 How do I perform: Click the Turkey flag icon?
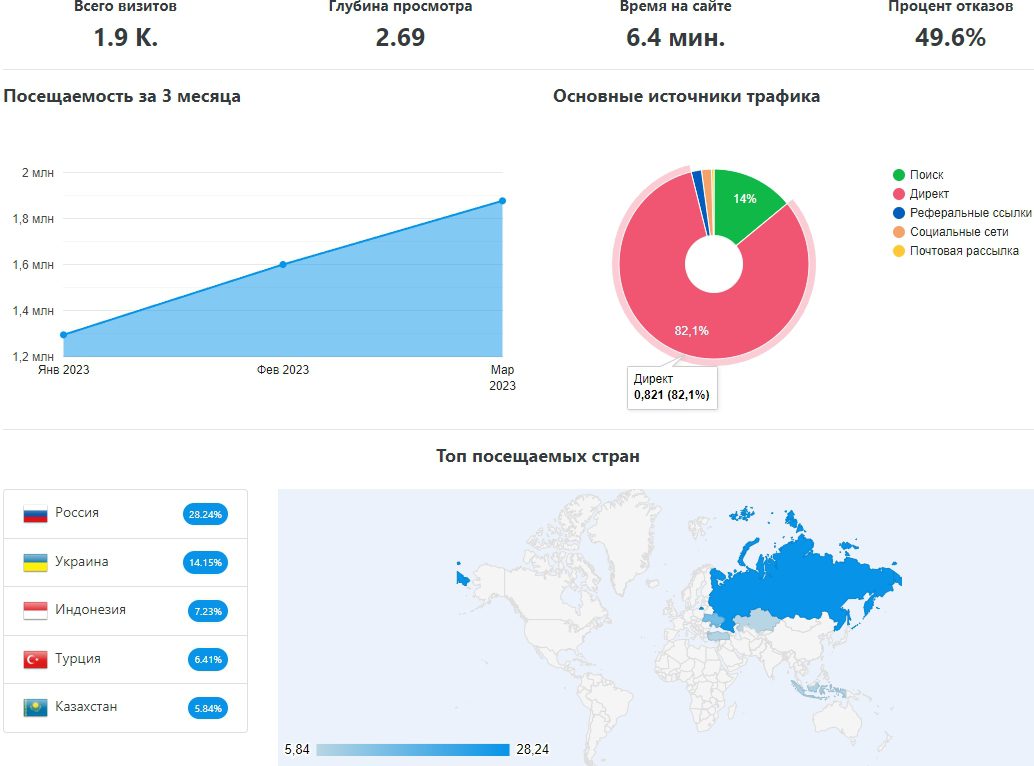[x=36, y=659]
